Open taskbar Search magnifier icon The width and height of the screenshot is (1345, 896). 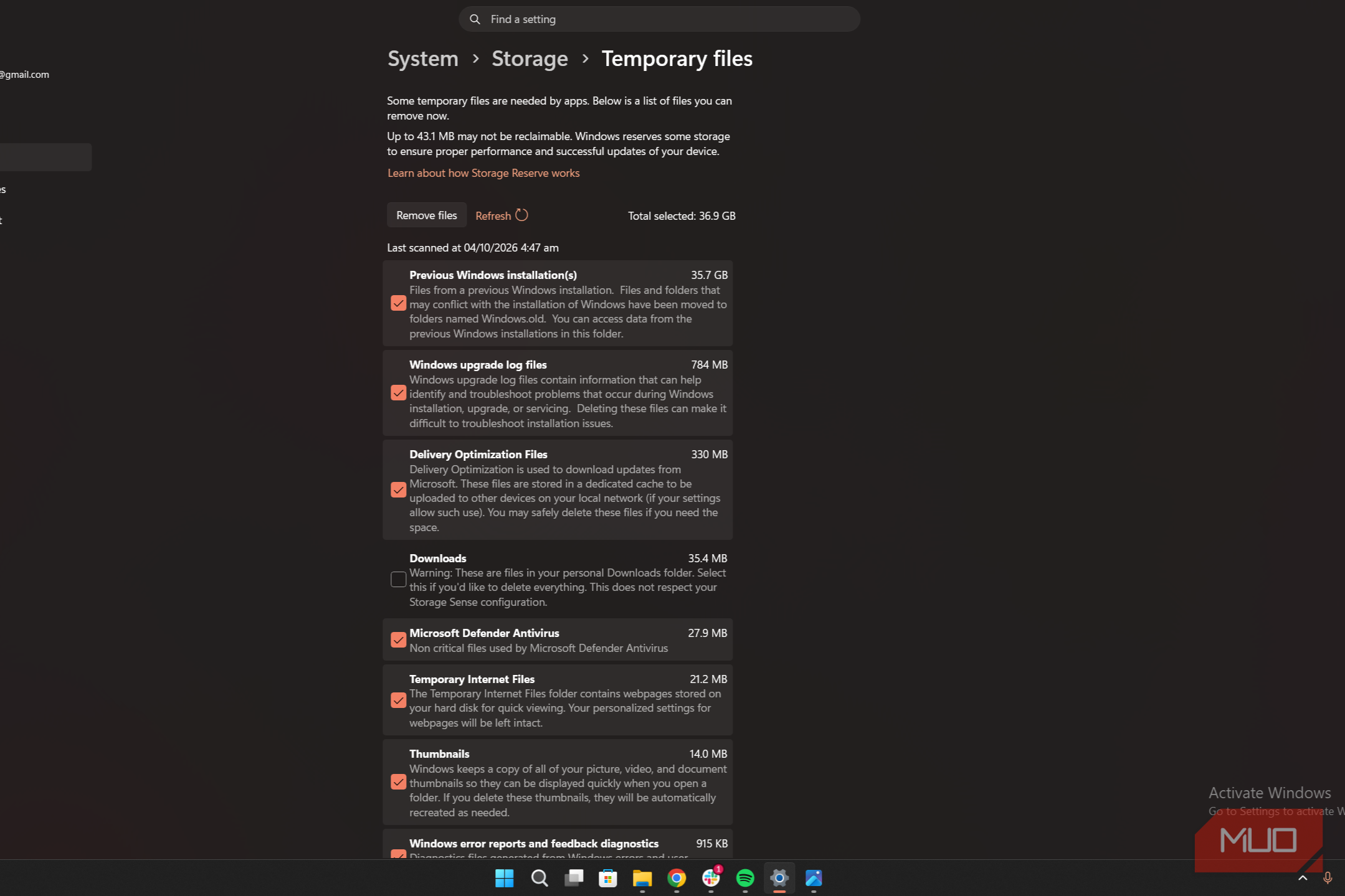pyautogui.click(x=539, y=878)
